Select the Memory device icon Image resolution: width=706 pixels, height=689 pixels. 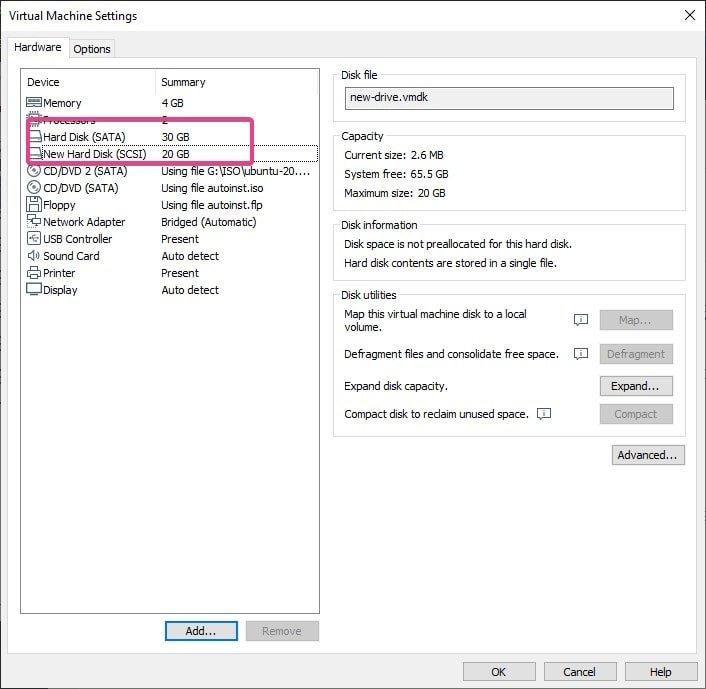click(34, 103)
